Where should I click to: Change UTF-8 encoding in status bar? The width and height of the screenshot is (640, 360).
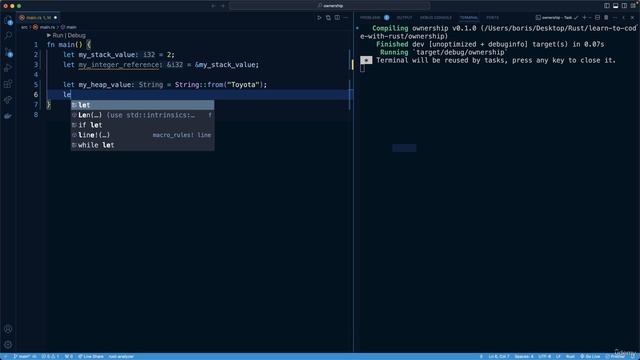pyautogui.click(x=544, y=356)
